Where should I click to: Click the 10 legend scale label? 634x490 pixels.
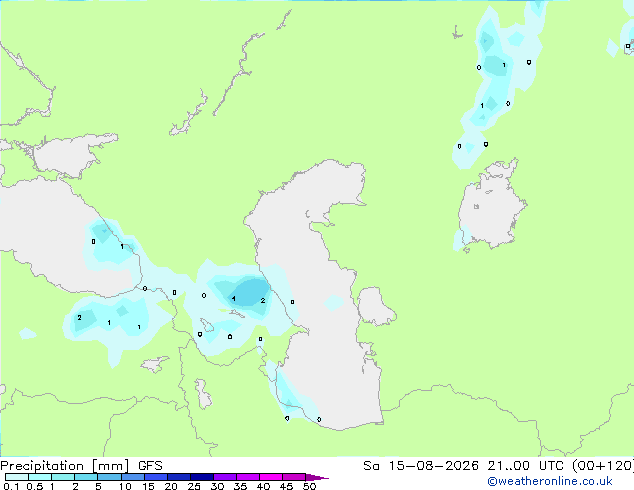click(125, 486)
